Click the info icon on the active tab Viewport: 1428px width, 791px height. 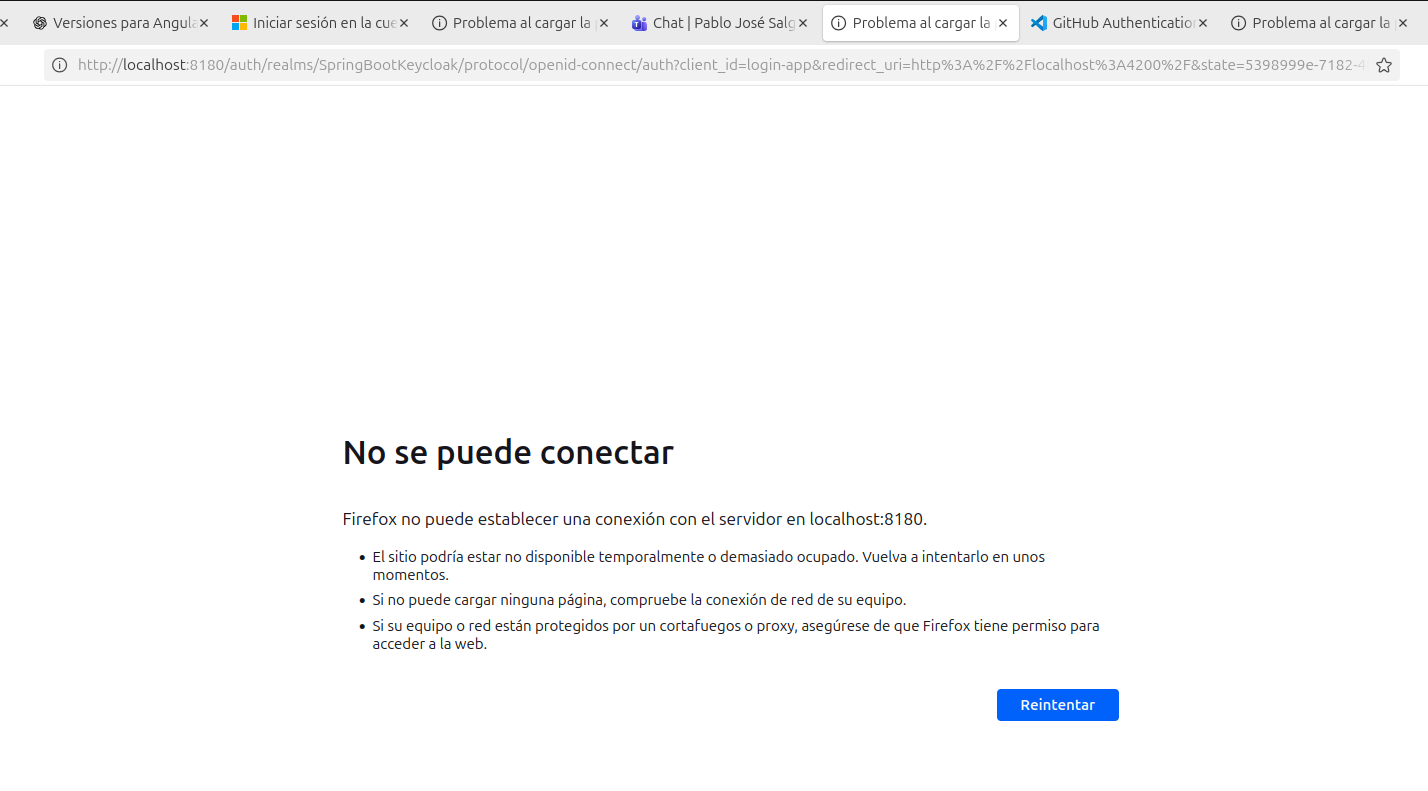click(x=839, y=23)
